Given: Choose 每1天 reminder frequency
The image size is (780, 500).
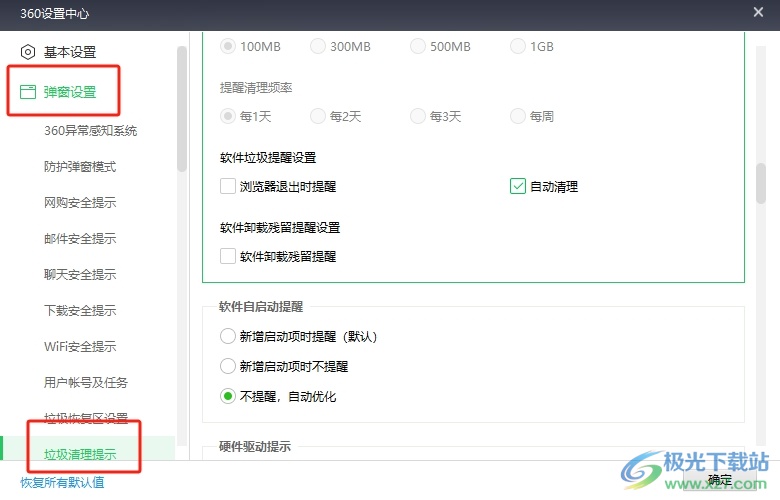Looking at the screenshot, I should pyautogui.click(x=228, y=116).
